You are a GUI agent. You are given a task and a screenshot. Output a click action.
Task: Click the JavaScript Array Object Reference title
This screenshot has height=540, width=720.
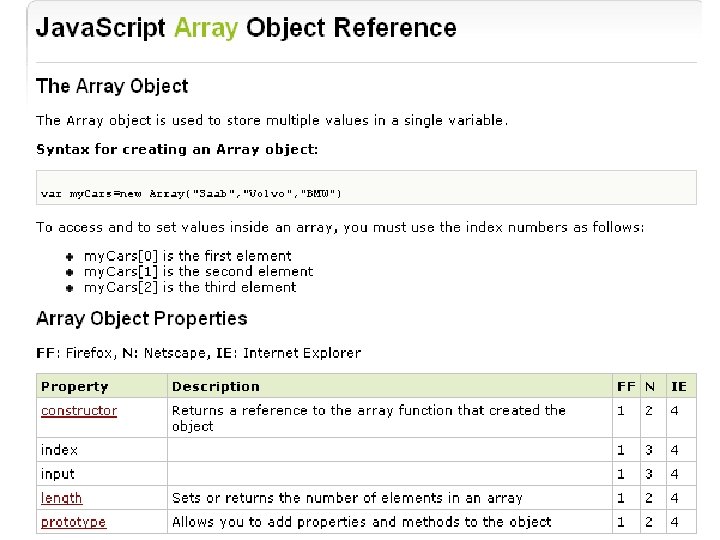click(x=246, y=28)
